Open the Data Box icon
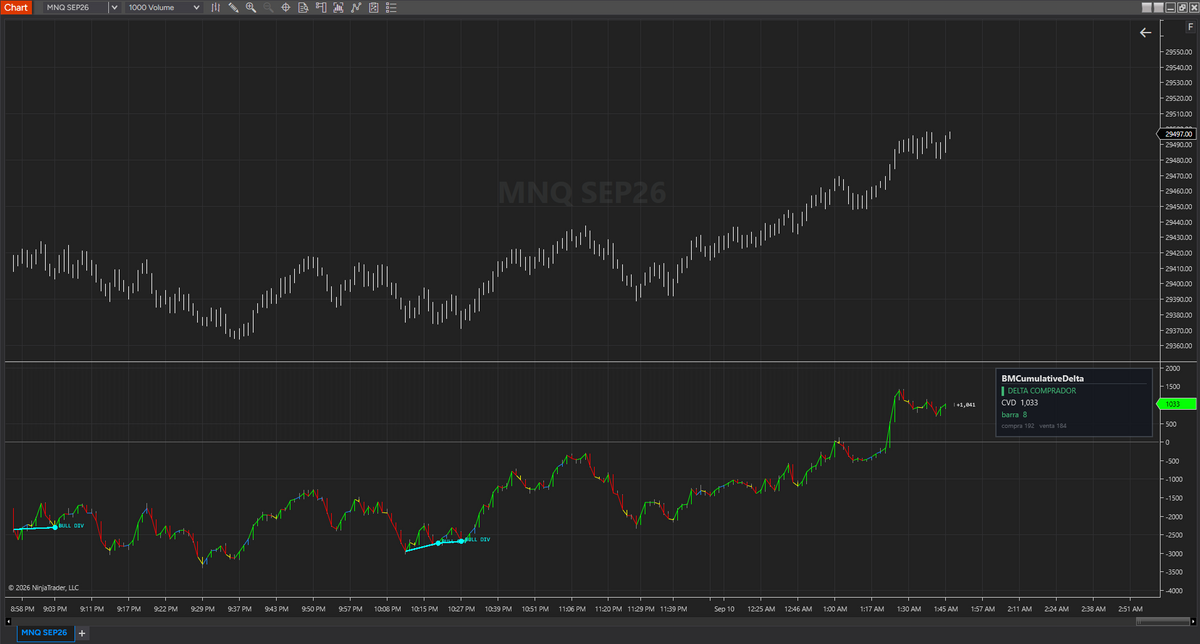Image resolution: width=1200 pixels, height=644 pixels. [x=303, y=7]
